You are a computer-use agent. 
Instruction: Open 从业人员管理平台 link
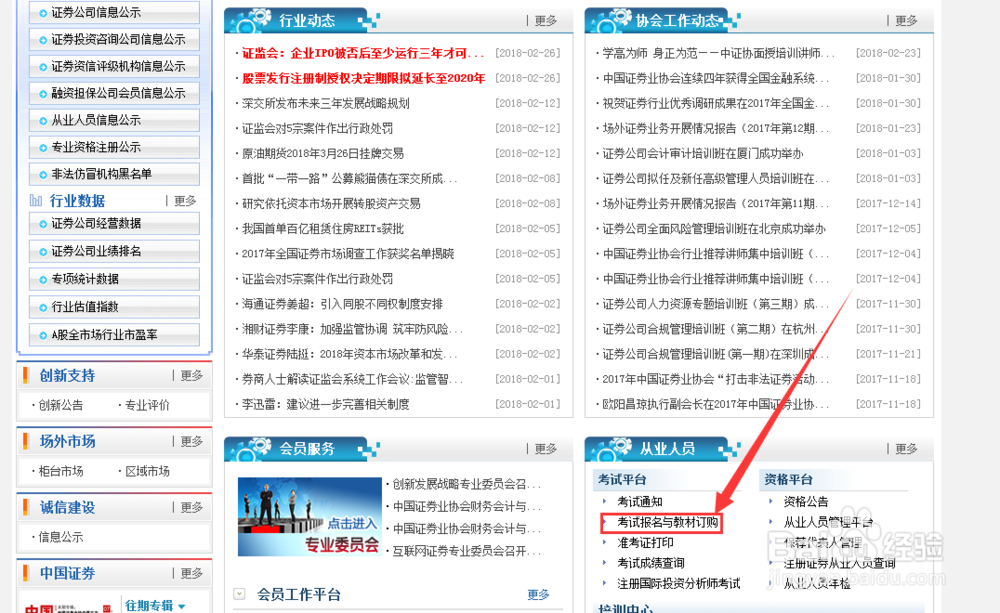(828, 522)
